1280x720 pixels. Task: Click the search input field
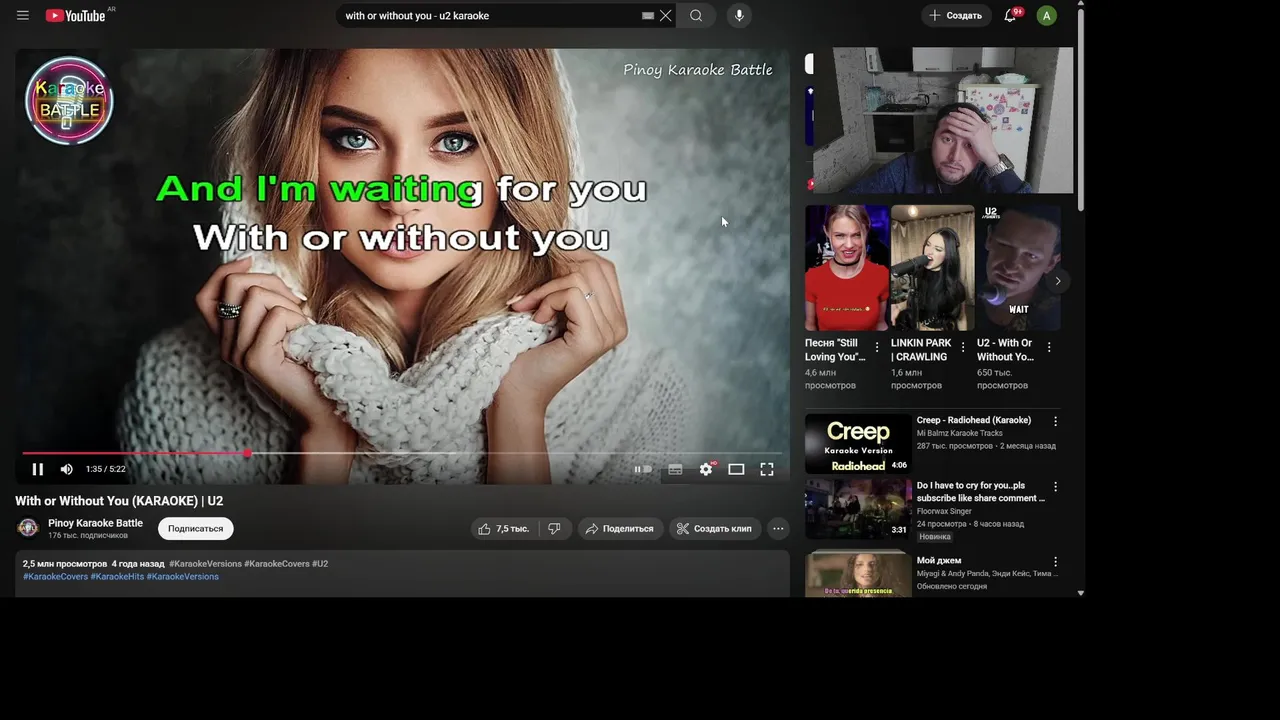point(490,15)
